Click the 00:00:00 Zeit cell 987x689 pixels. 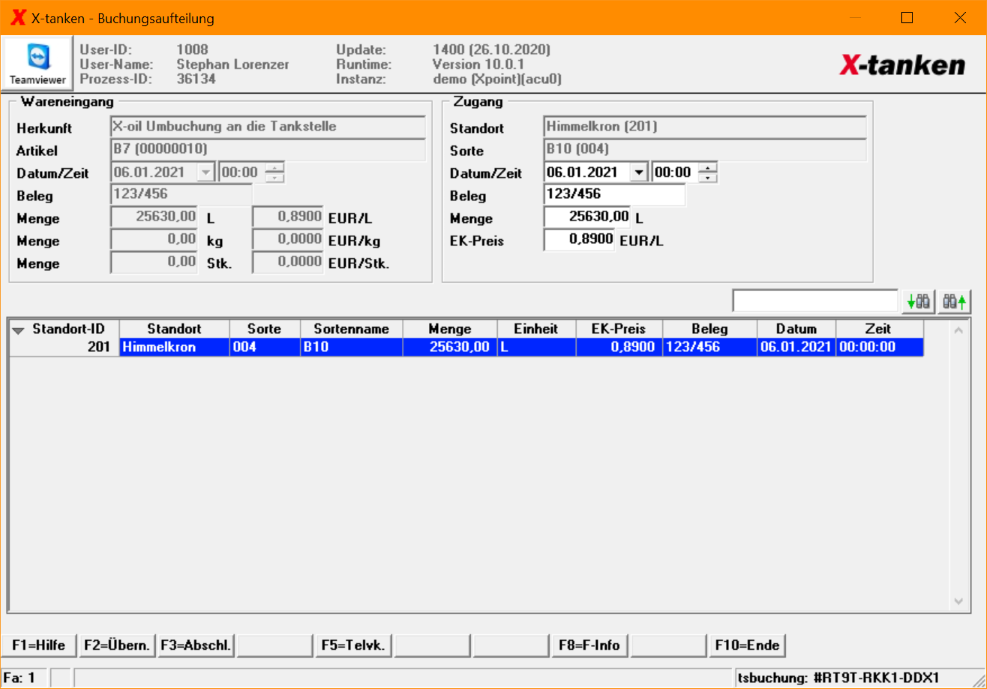pos(879,347)
